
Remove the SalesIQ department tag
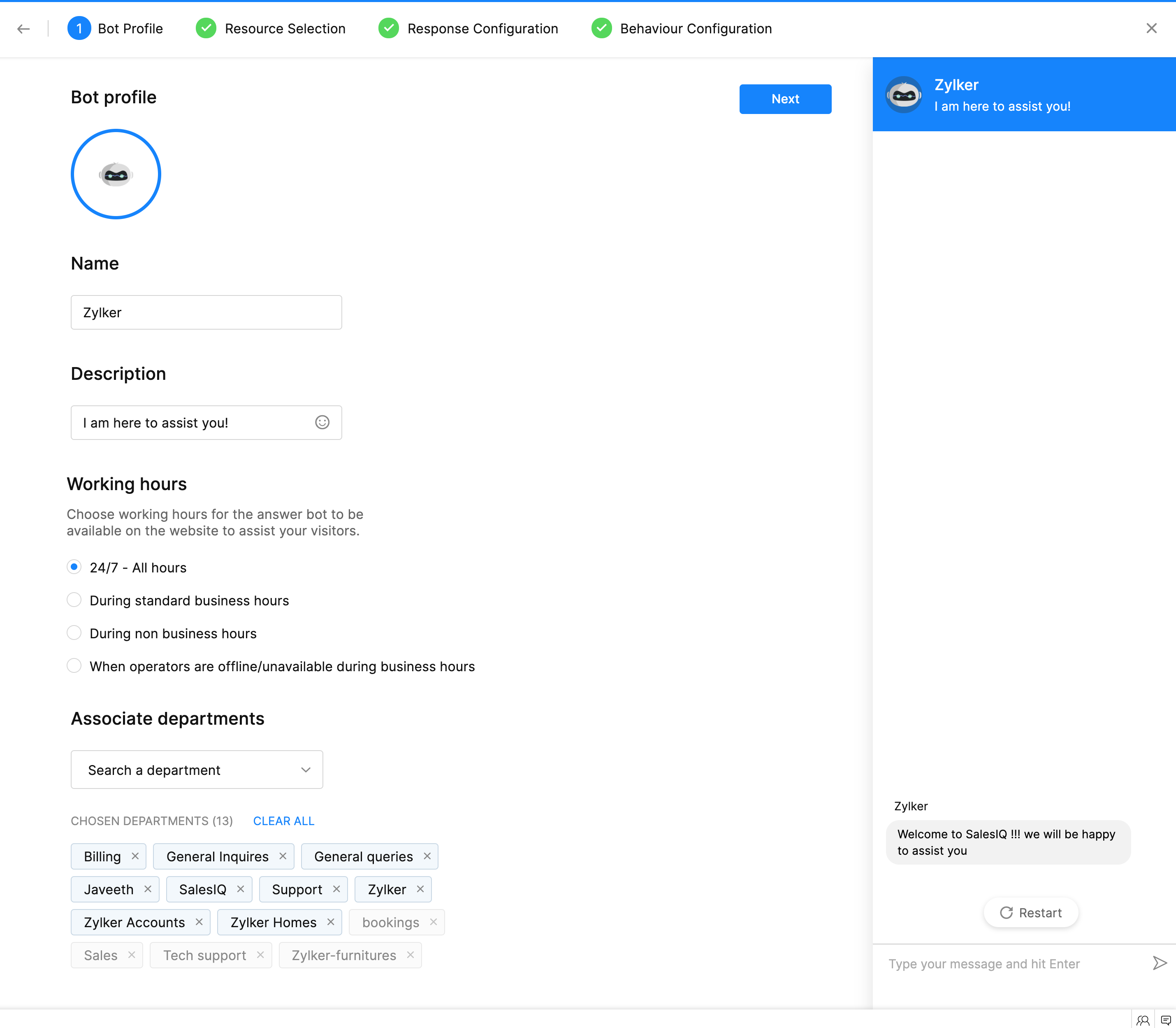(241, 889)
